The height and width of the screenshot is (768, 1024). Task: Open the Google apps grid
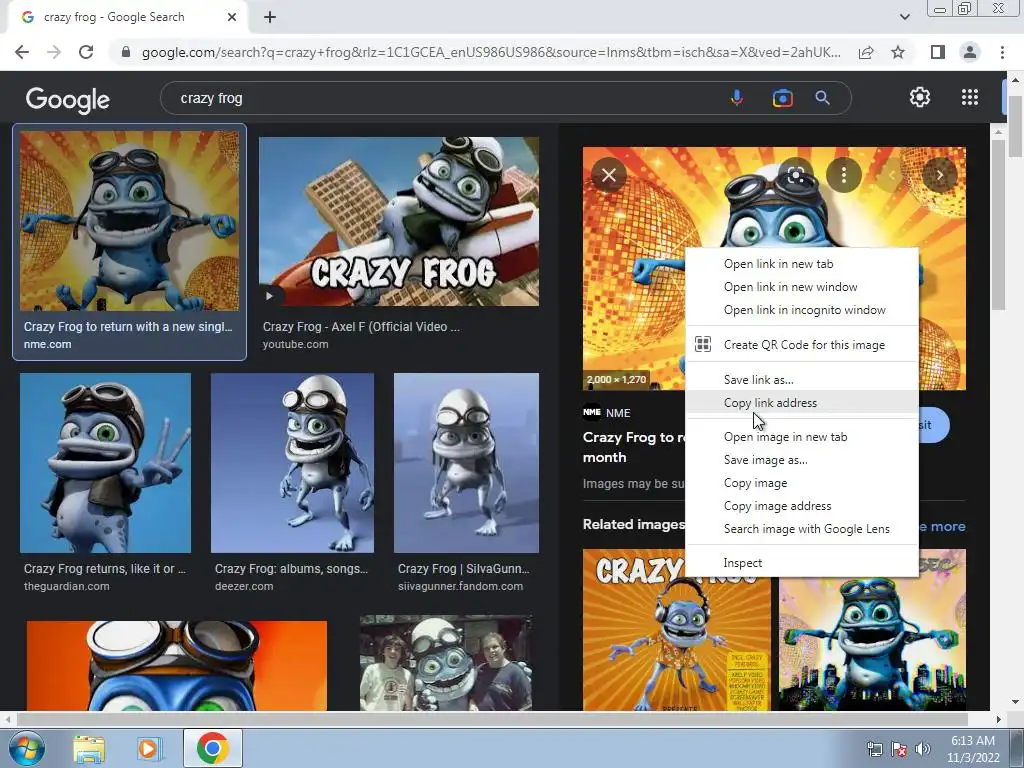click(x=970, y=97)
